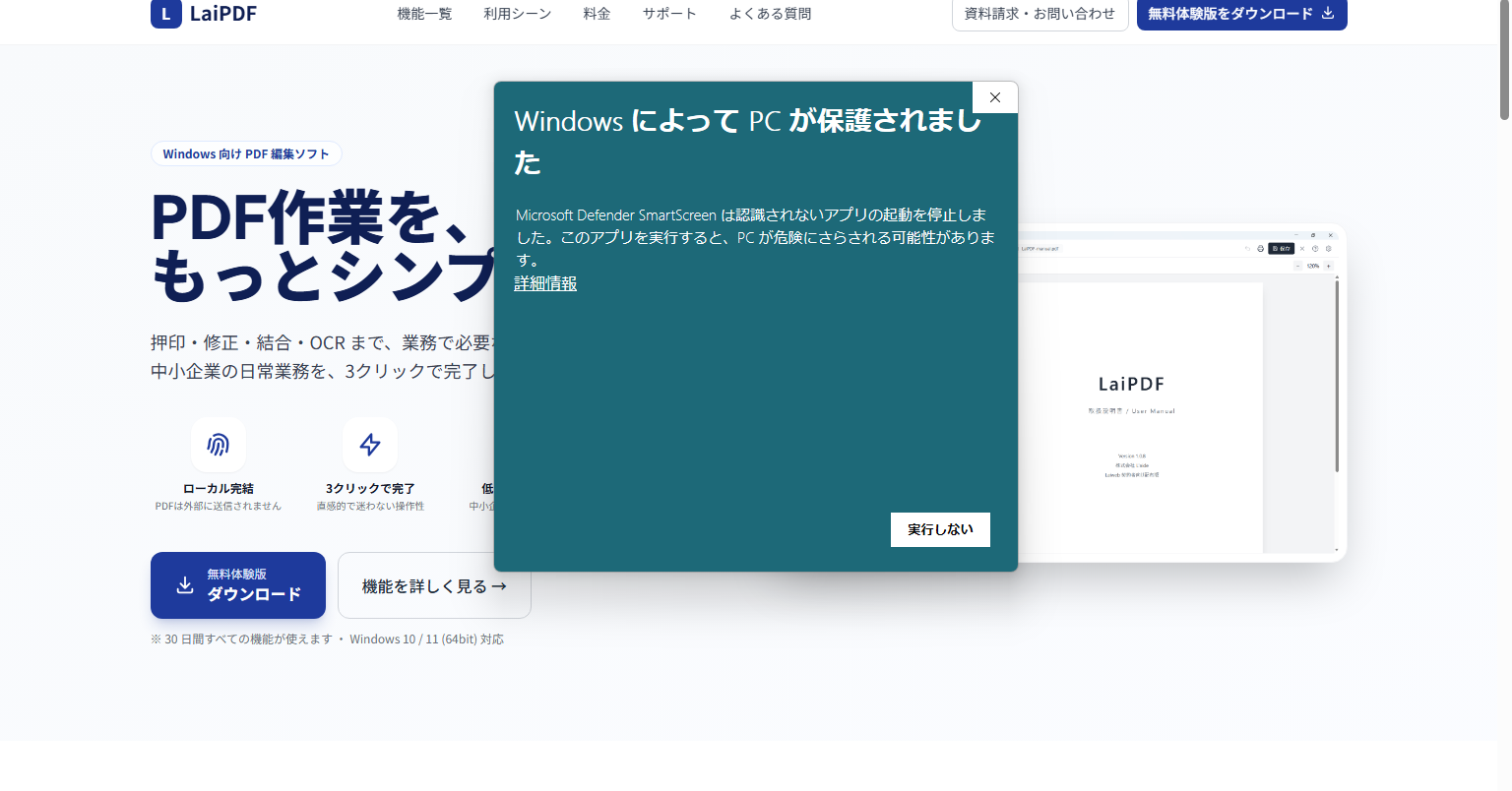Click the Microsoft Defender SmartScreen message text

point(756,237)
